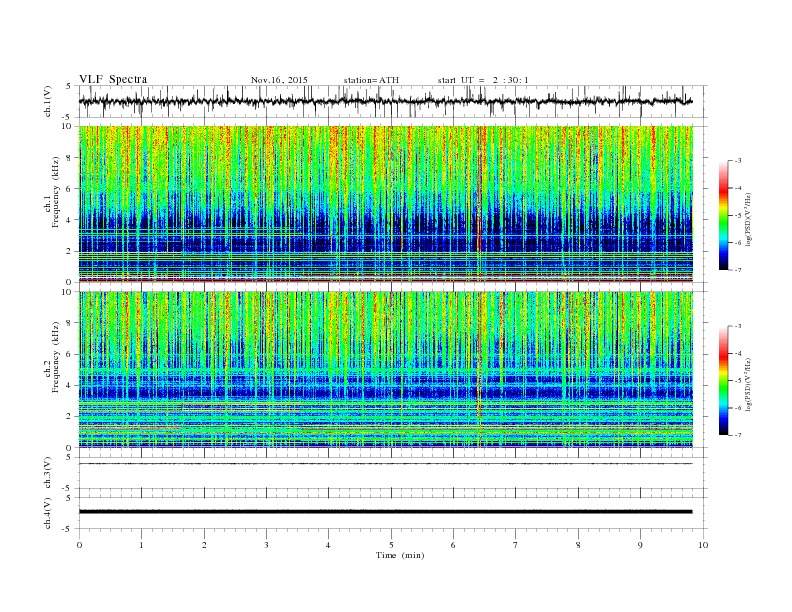The width and height of the screenshot is (792, 612).
Task: Click the "4" kHz tick of ch.2 spectrogram
Action: [70, 385]
